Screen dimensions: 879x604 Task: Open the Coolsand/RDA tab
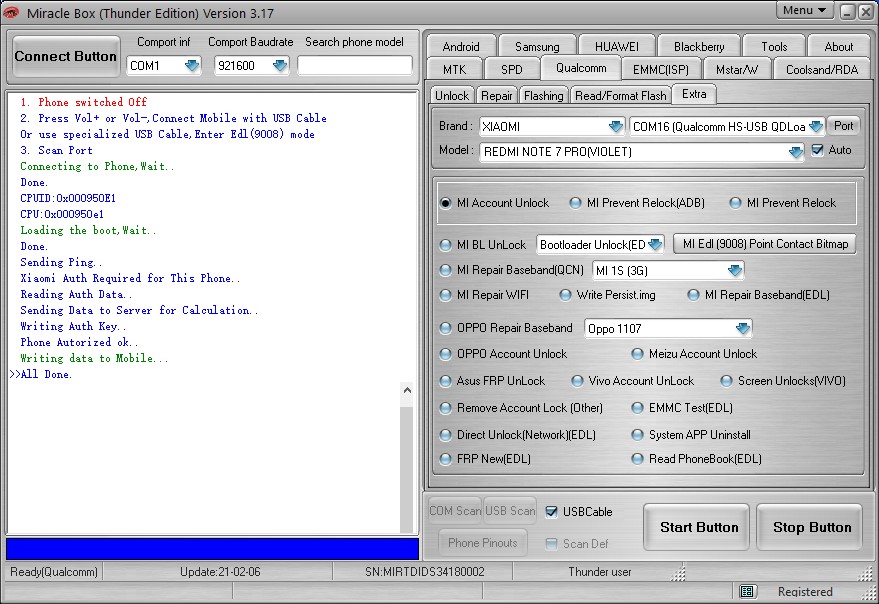click(x=822, y=70)
